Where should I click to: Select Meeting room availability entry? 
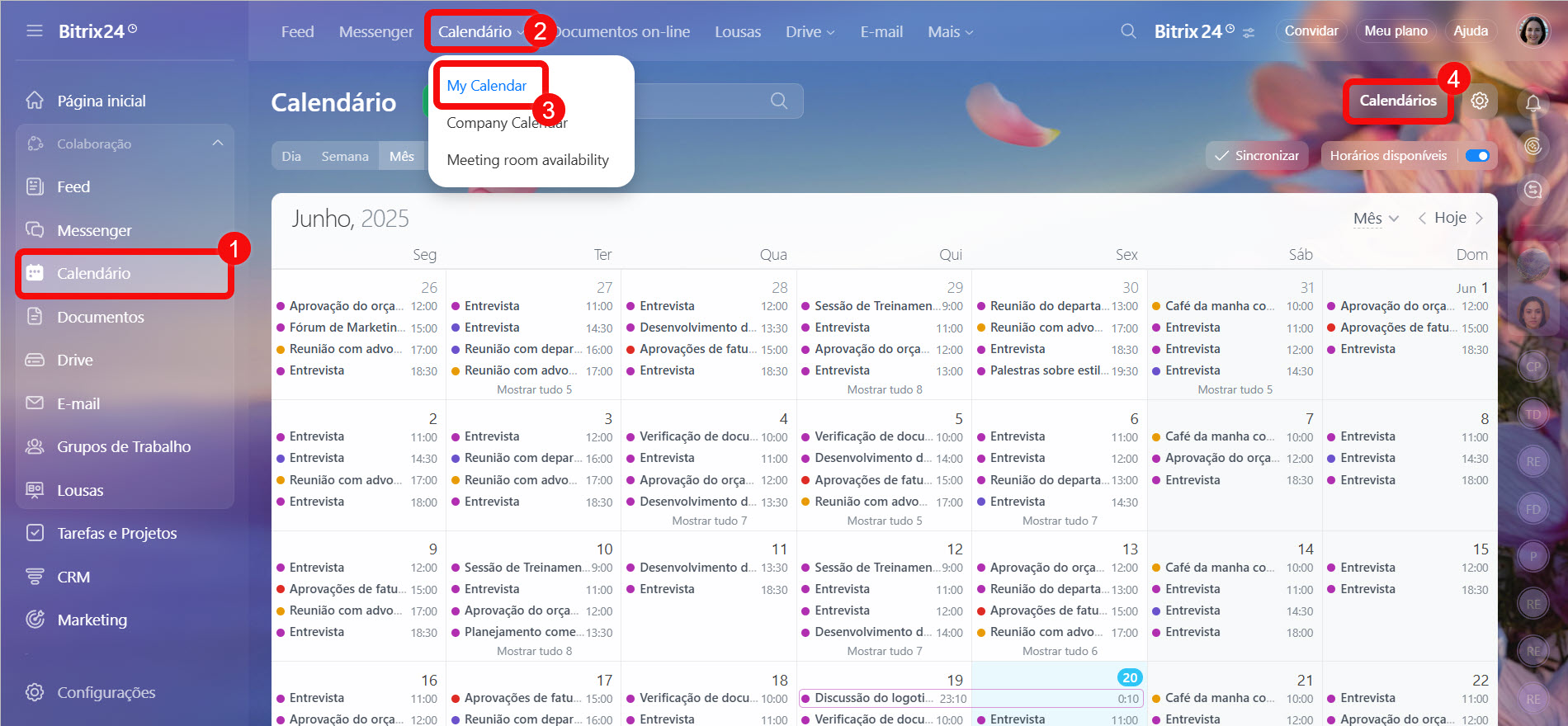point(527,160)
